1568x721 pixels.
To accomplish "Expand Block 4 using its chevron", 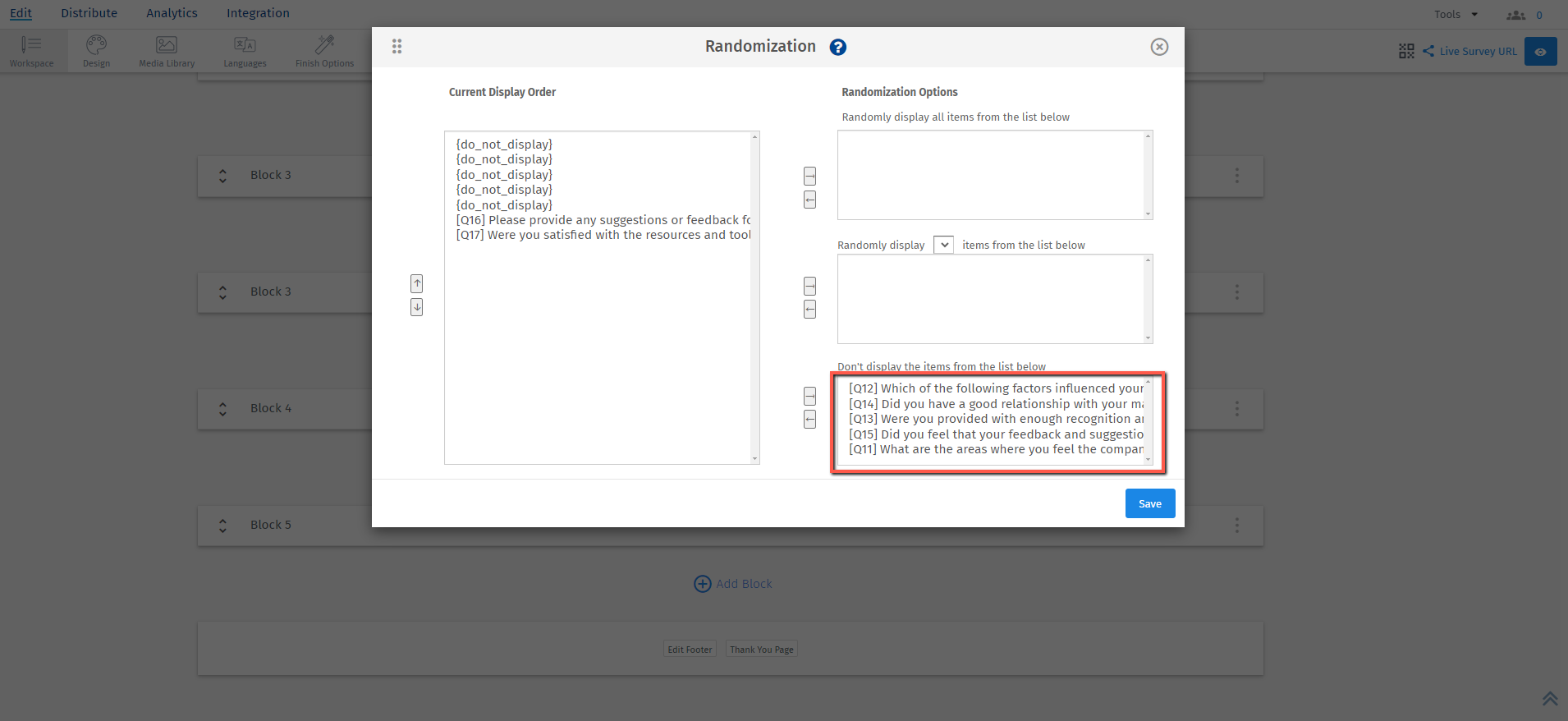I will pyautogui.click(x=222, y=408).
